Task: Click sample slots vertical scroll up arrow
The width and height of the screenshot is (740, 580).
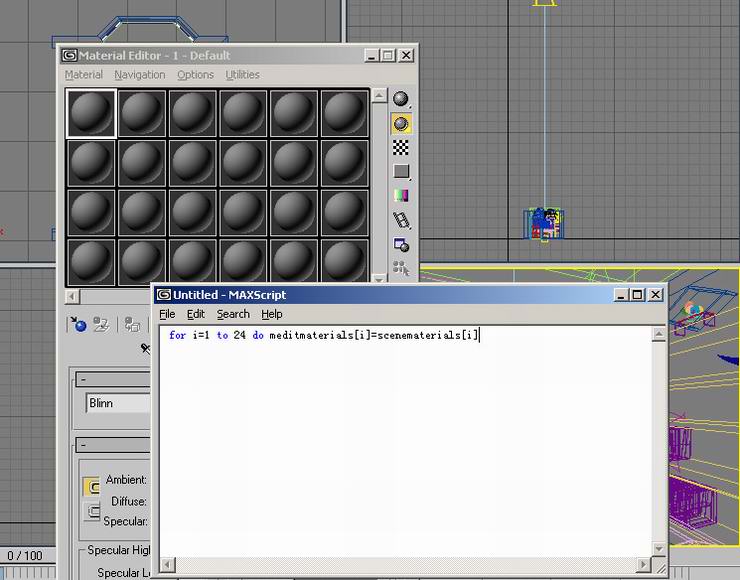Action: (x=379, y=95)
